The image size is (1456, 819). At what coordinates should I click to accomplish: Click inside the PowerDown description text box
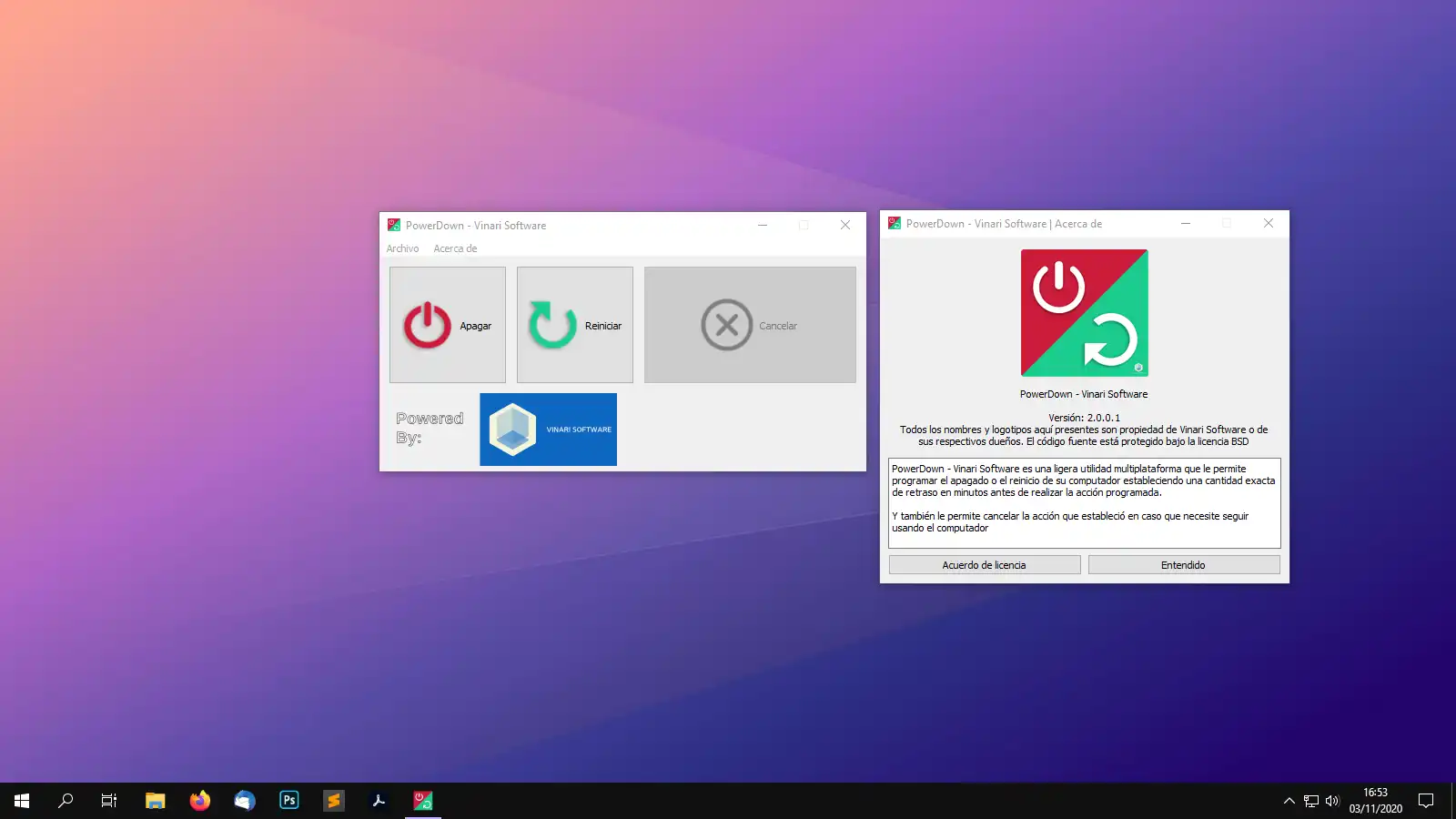point(1085,503)
